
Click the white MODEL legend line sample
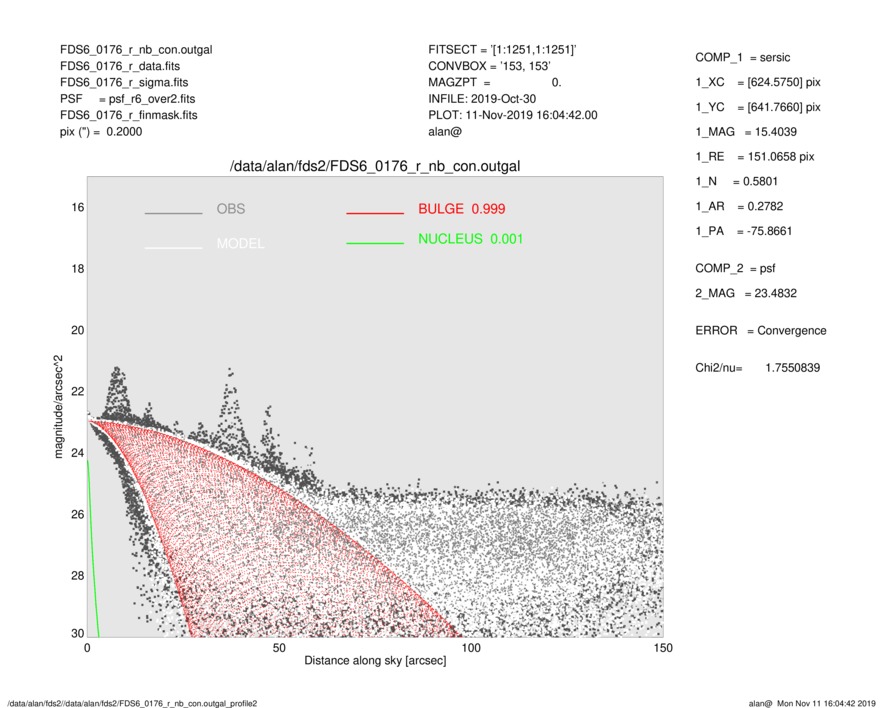tap(173, 248)
